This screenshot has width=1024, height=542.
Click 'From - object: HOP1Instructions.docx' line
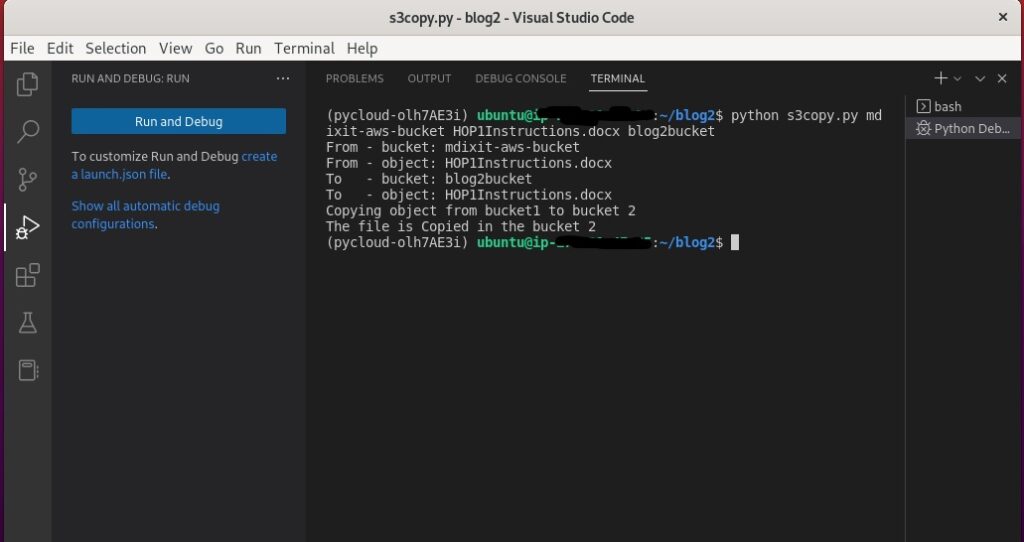(469, 163)
